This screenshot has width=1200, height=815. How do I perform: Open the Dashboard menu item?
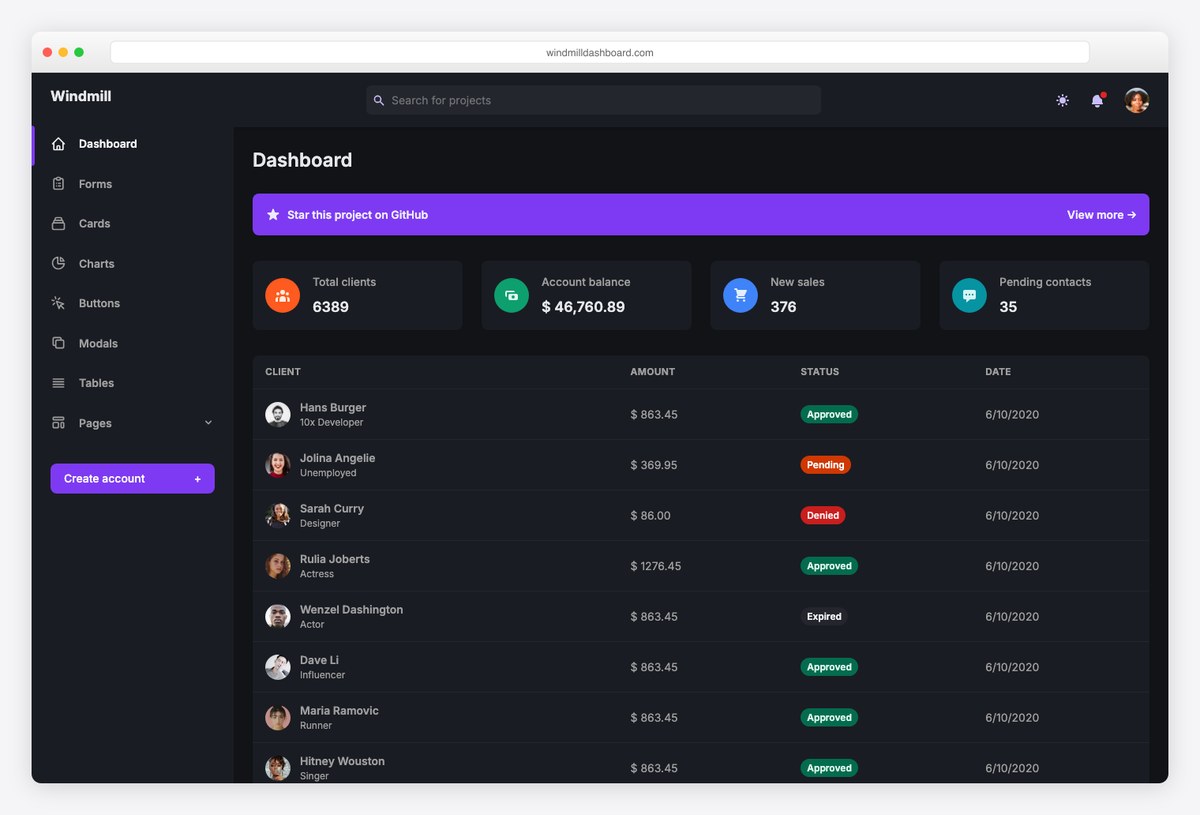(108, 144)
